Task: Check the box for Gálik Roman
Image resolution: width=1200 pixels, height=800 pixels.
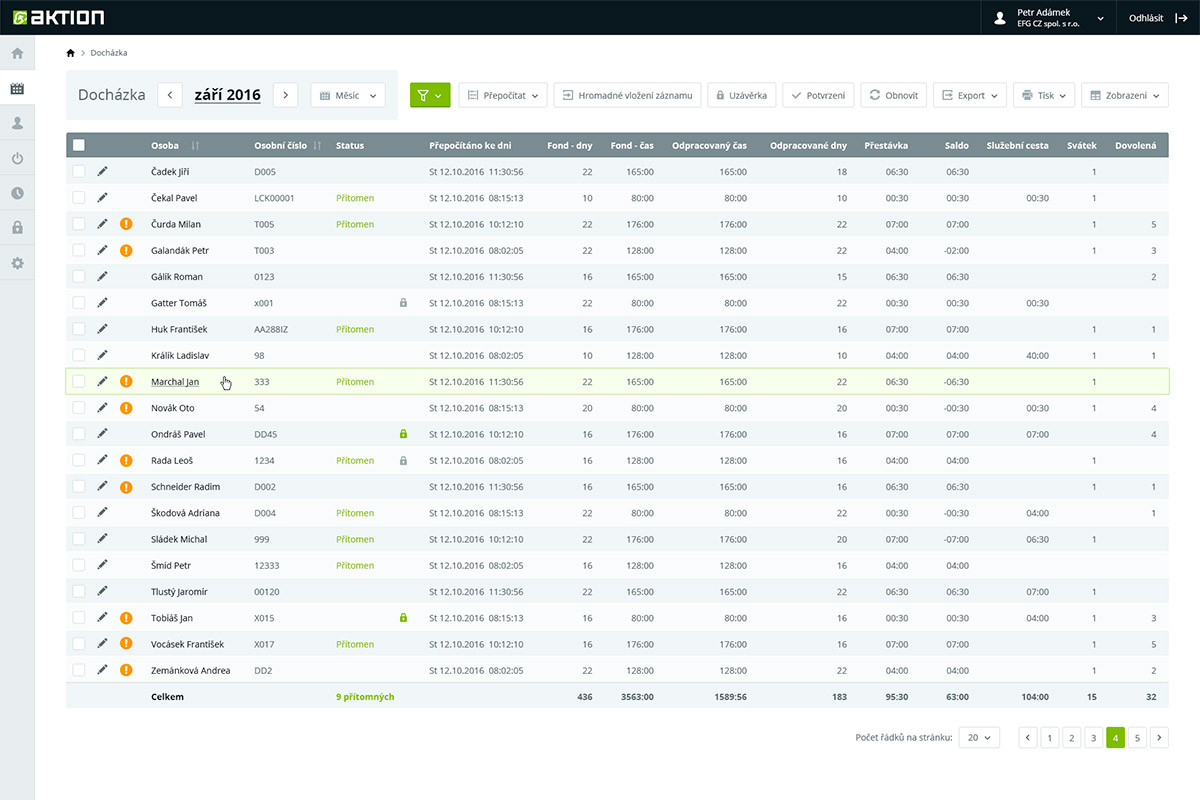Action: [79, 276]
